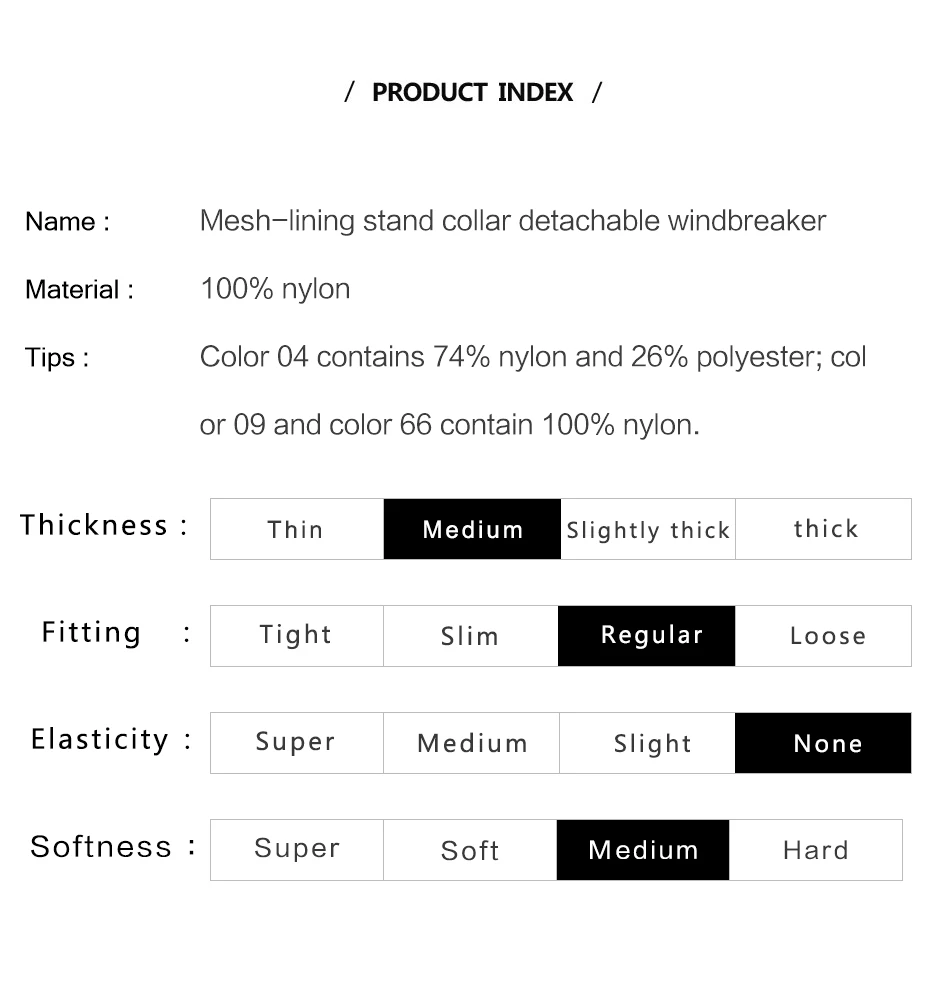Select Medium in Softness row
Viewport: 930px width, 992px height.
(x=643, y=850)
